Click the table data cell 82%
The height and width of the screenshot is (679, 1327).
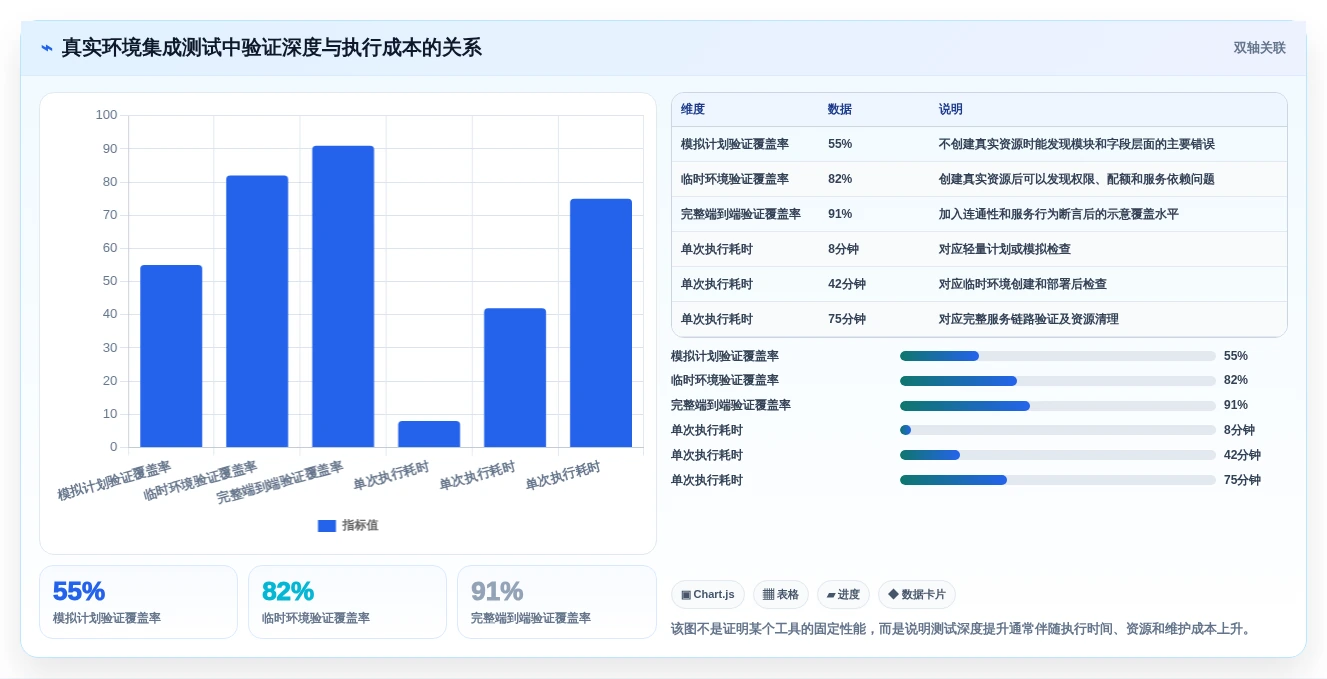(x=840, y=179)
